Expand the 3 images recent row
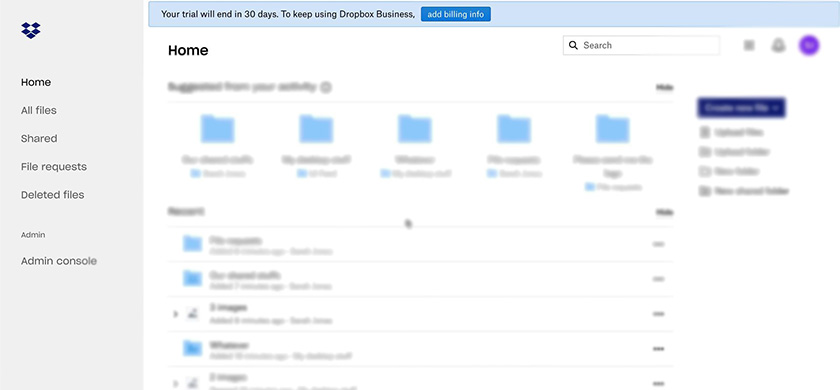This screenshot has width=840, height=390. (x=175, y=314)
